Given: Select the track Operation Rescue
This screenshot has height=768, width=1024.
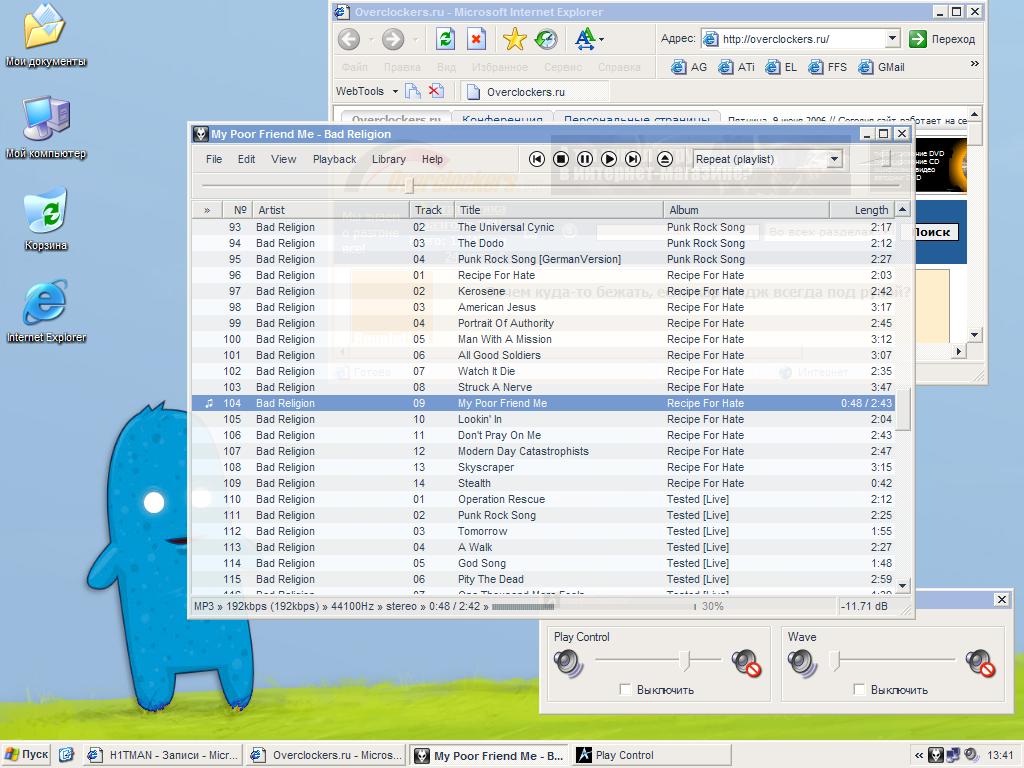Looking at the screenshot, I should pyautogui.click(x=543, y=499).
